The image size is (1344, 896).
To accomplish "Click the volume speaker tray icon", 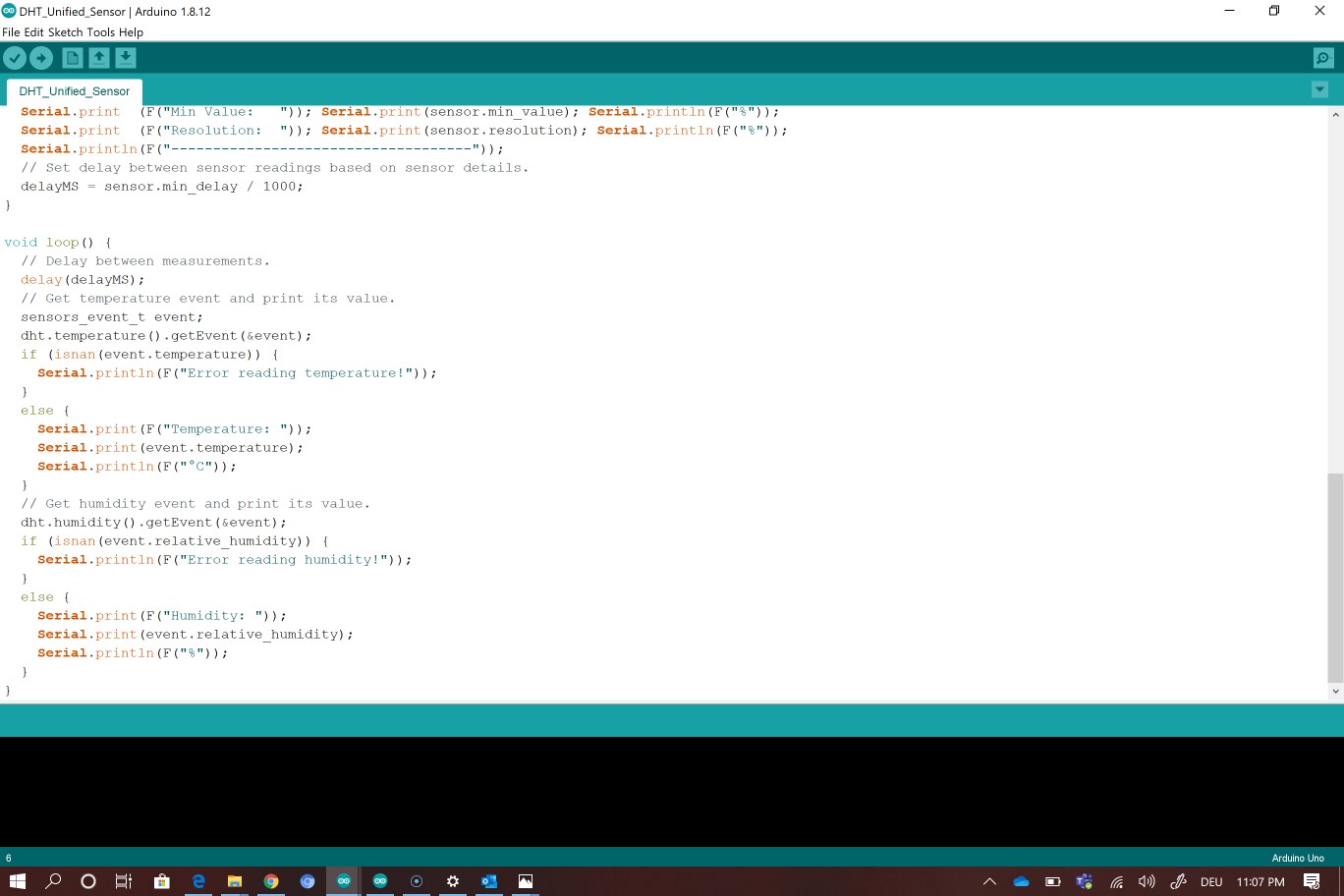I will 1147,881.
